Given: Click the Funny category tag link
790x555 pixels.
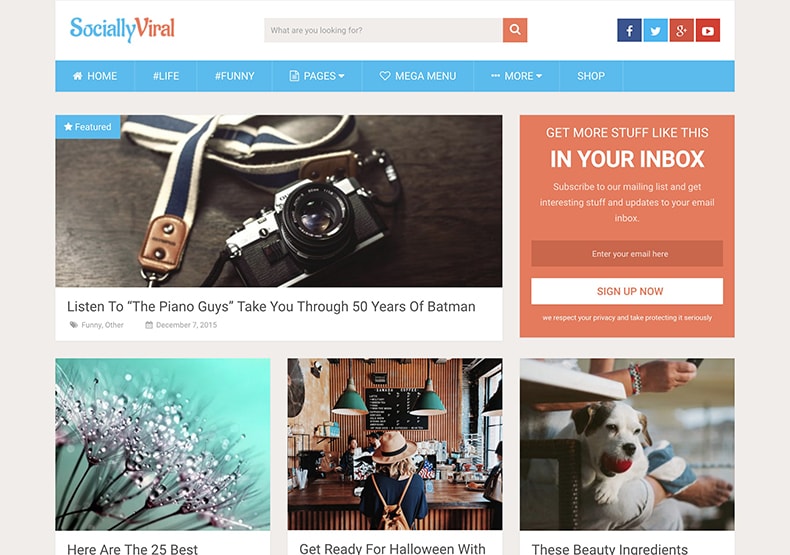Looking at the screenshot, I should pos(91,325).
